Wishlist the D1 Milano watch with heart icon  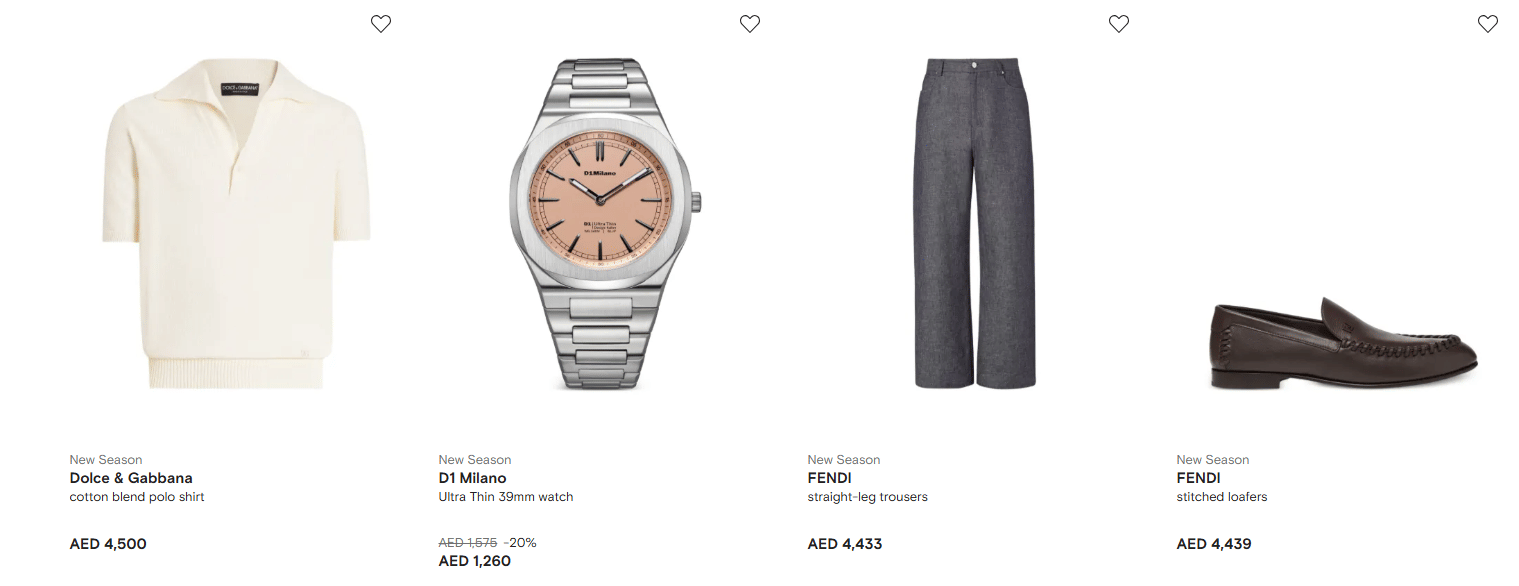point(750,24)
